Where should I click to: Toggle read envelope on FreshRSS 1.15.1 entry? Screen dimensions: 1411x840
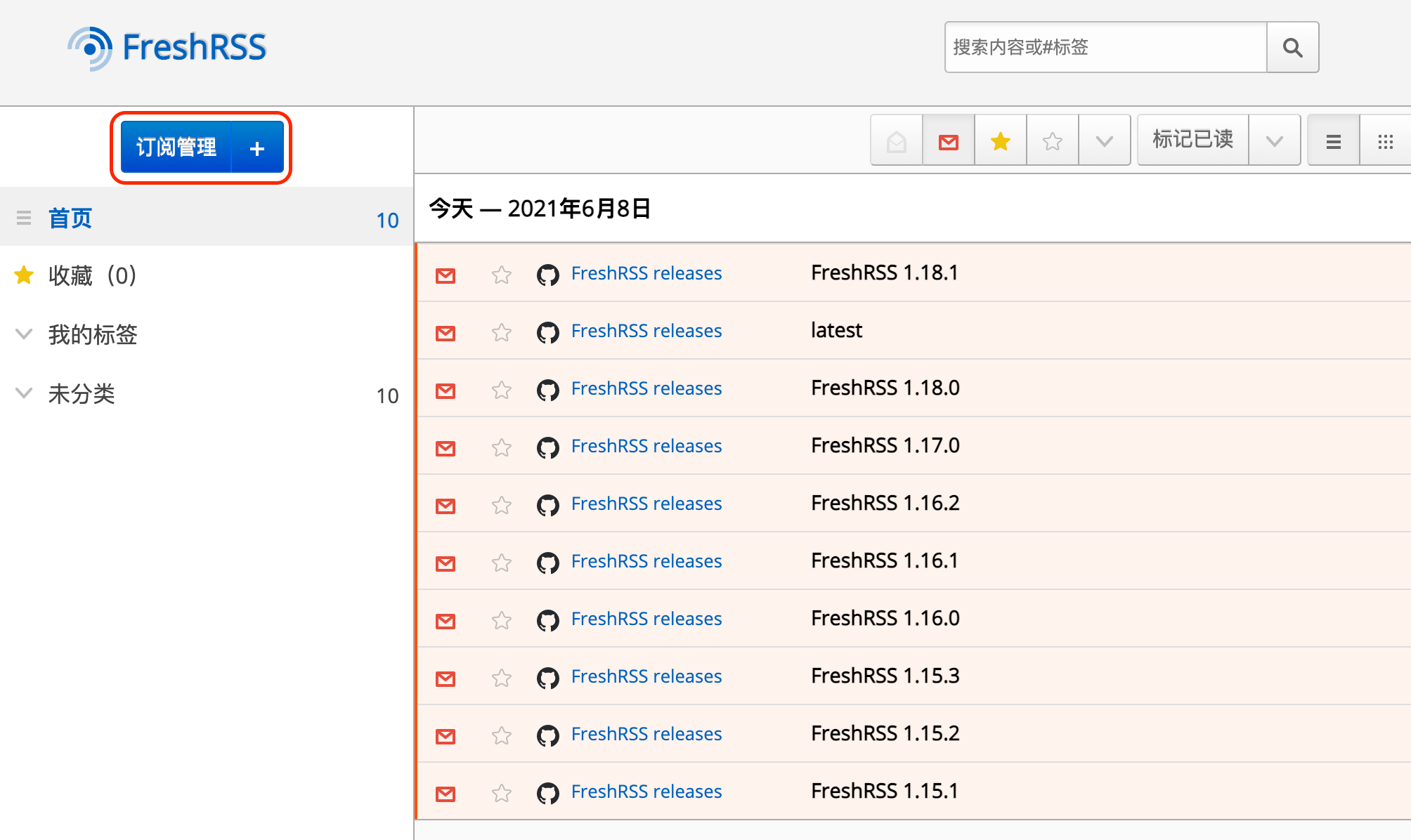tap(446, 794)
